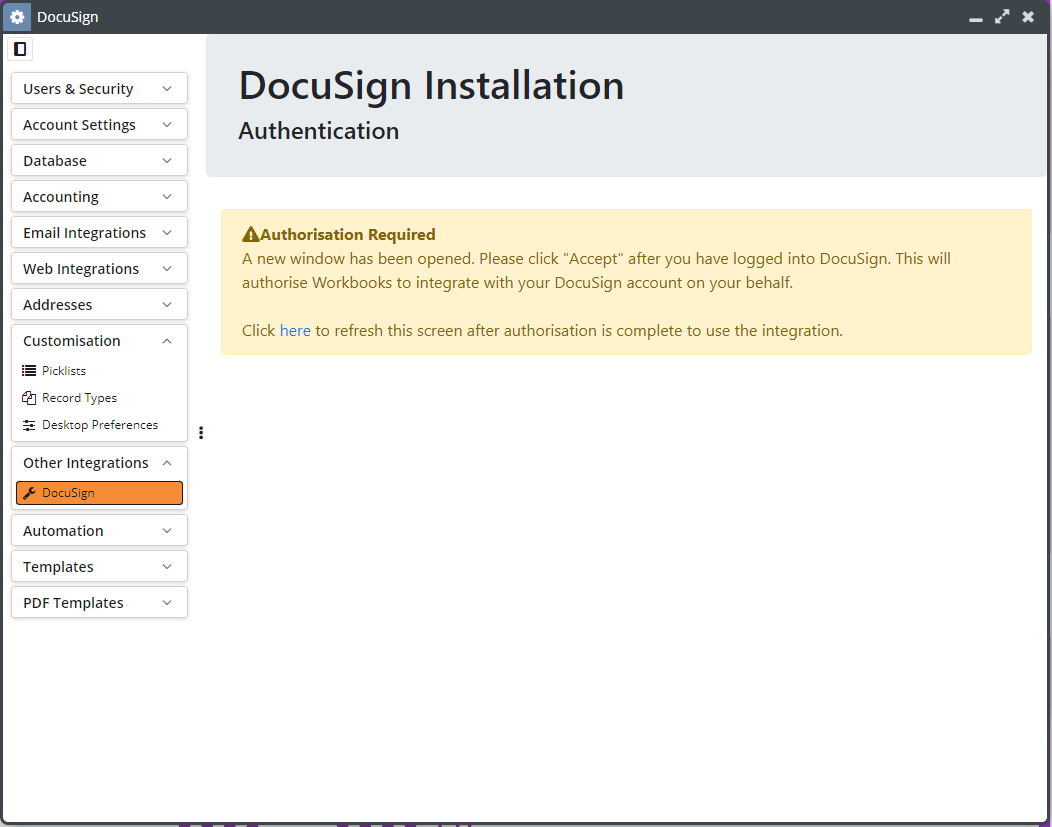Screen dimensions: 1052x827
Task: Click the DocuSign wrench icon
Action: click(29, 493)
